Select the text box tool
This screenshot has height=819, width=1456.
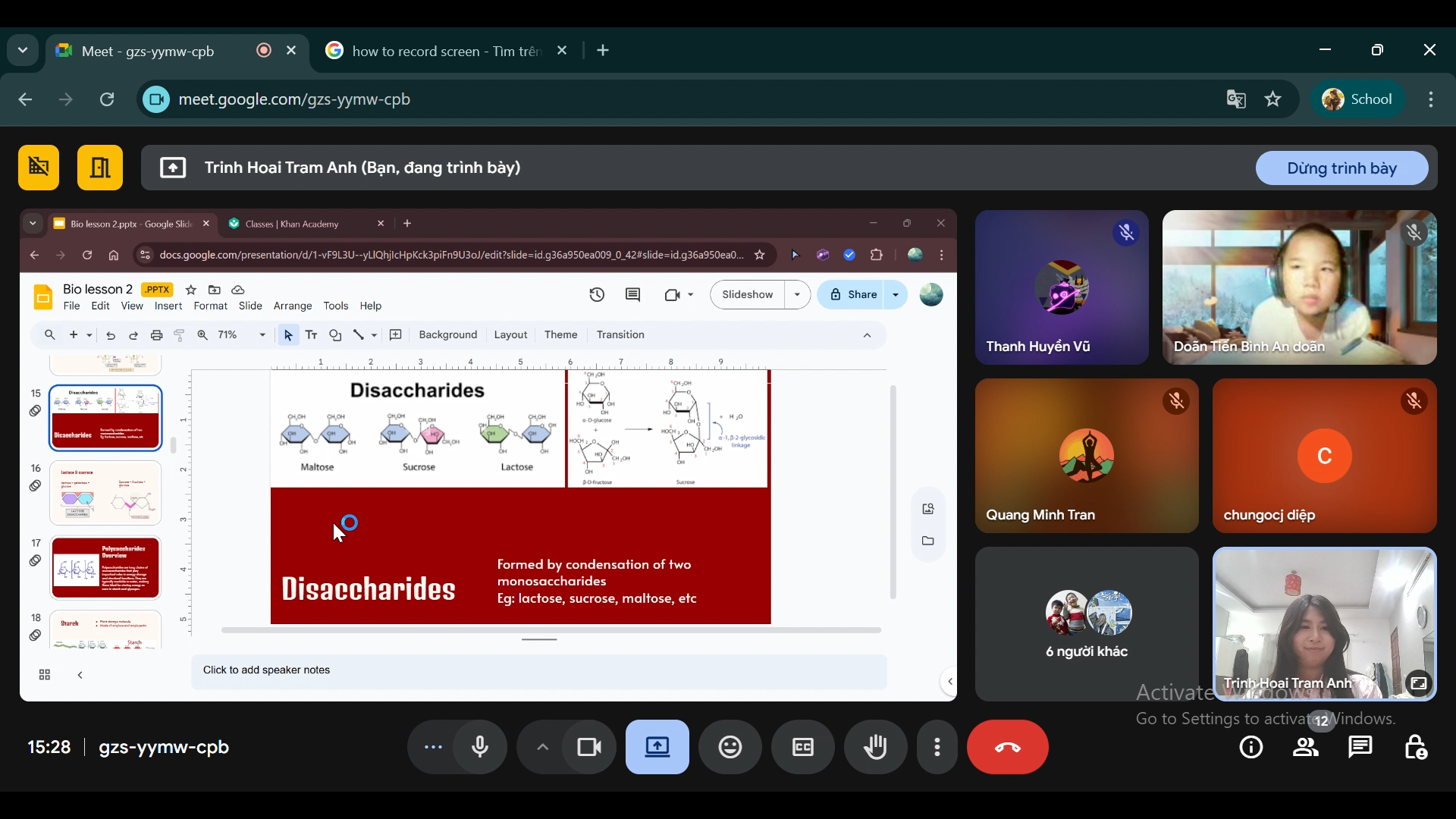click(311, 334)
